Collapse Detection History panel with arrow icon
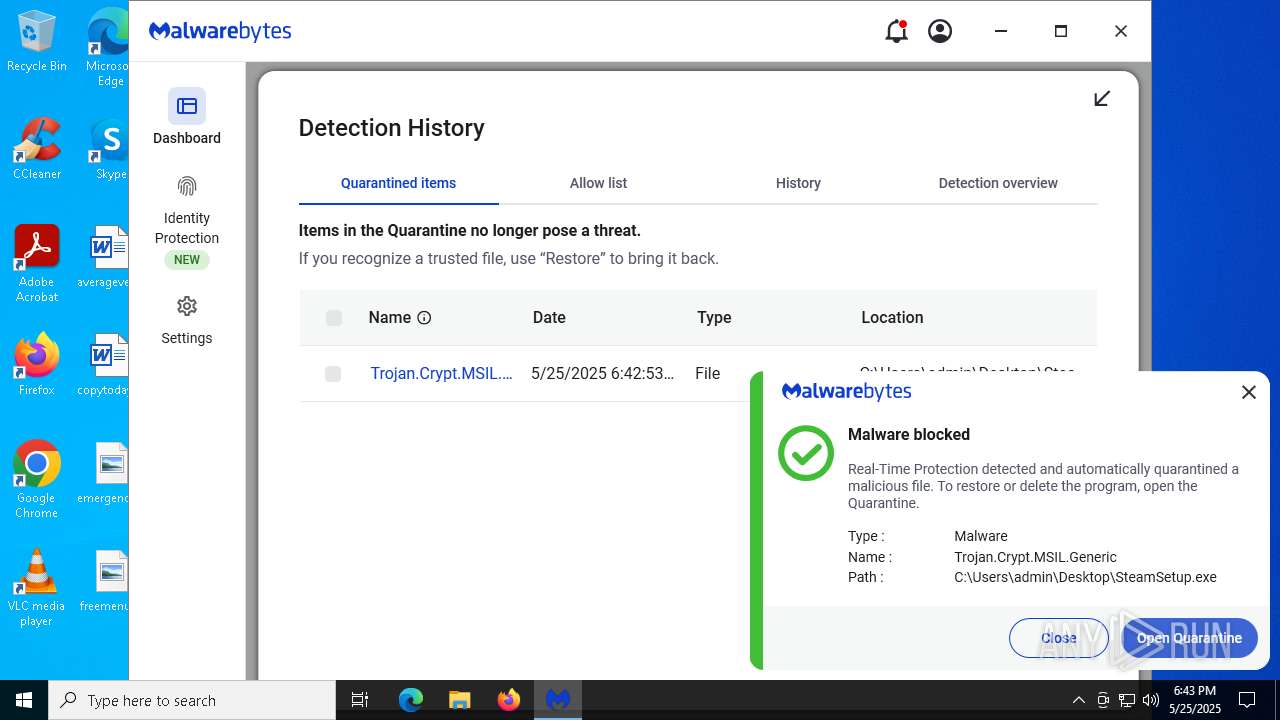This screenshot has width=1280, height=720. tap(1102, 98)
